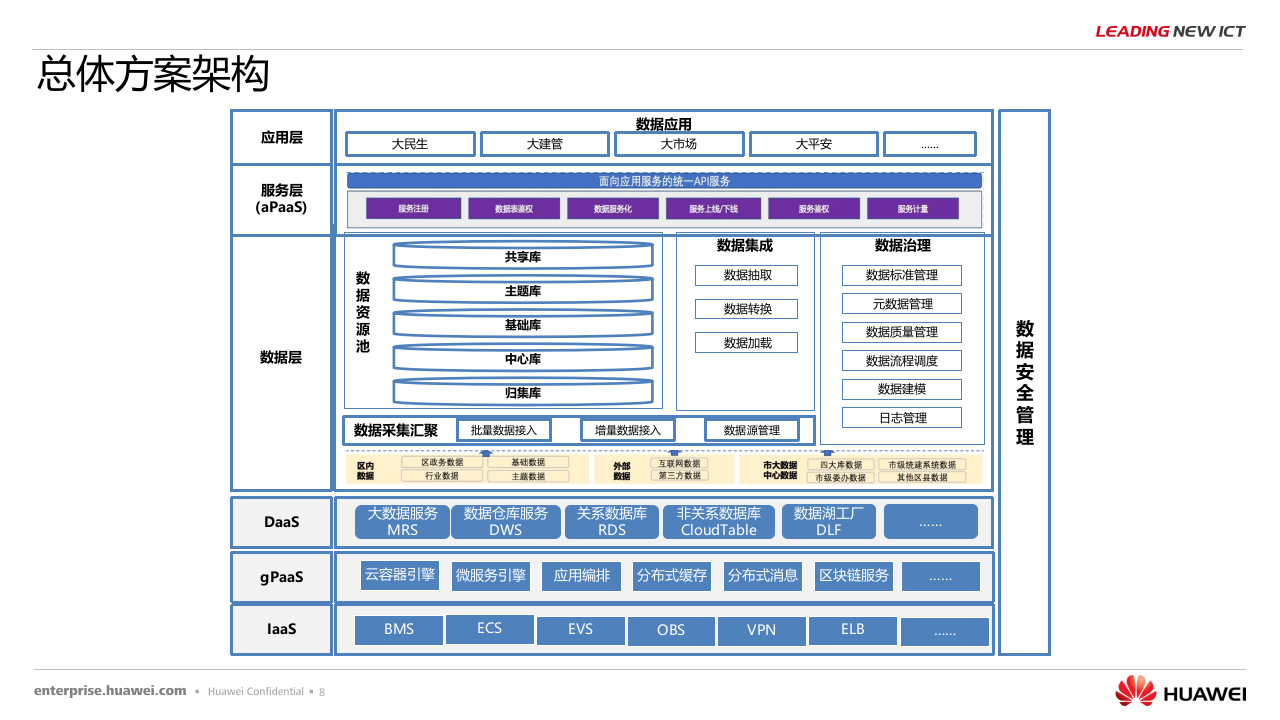Switch to the 大民生 application tab

pos(410,144)
